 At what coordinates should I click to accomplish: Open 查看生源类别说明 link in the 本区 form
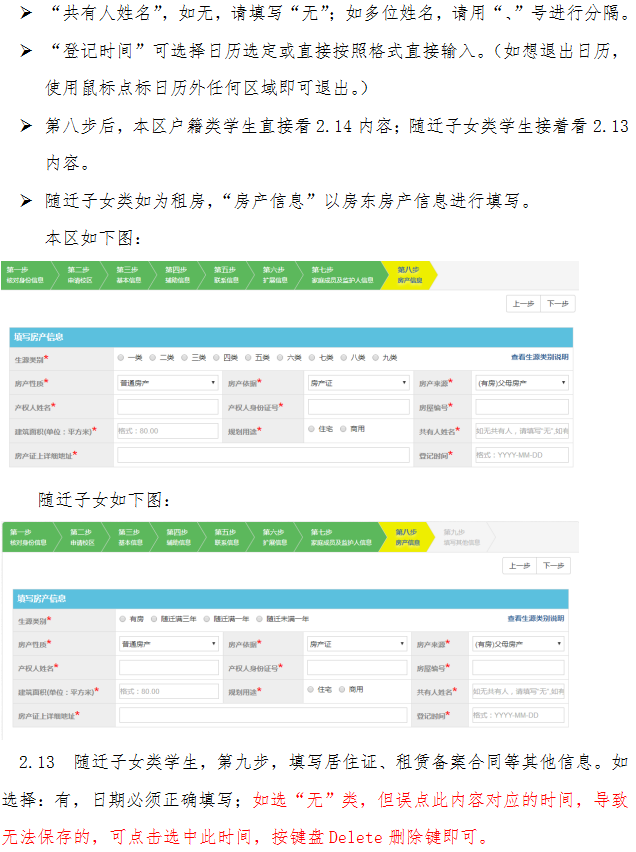click(x=539, y=357)
